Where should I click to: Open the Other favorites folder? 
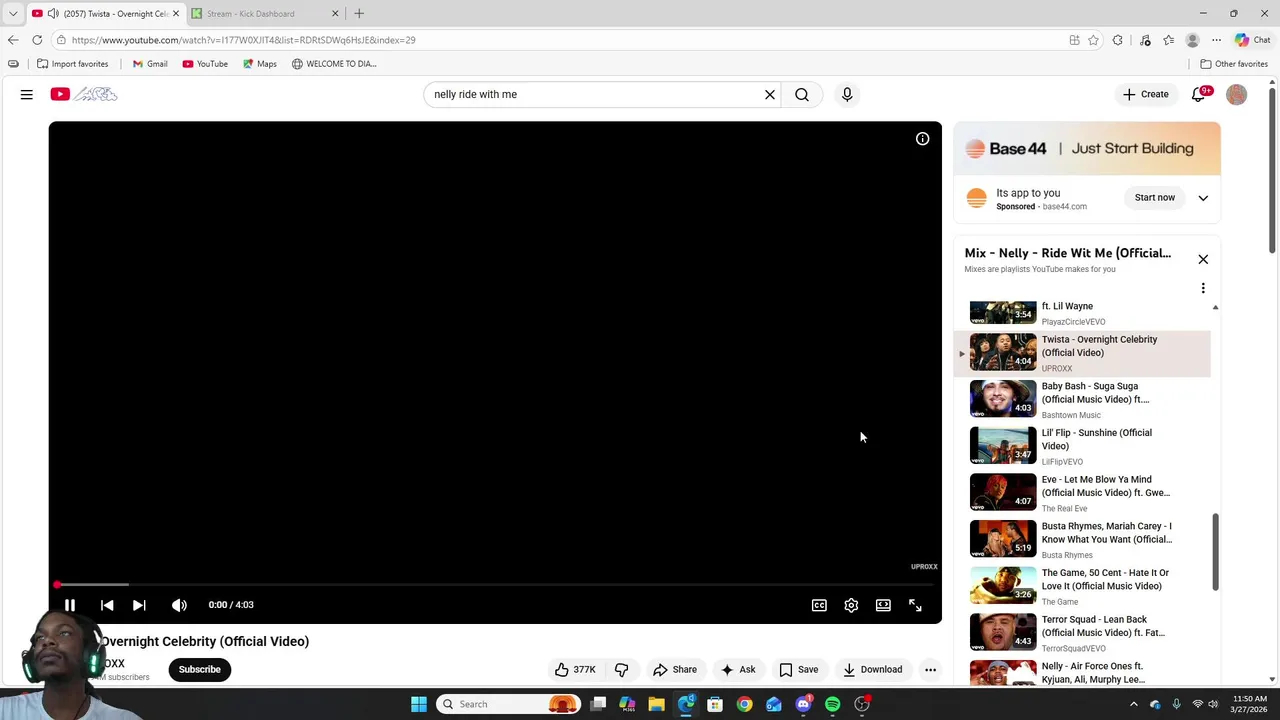(x=1234, y=64)
